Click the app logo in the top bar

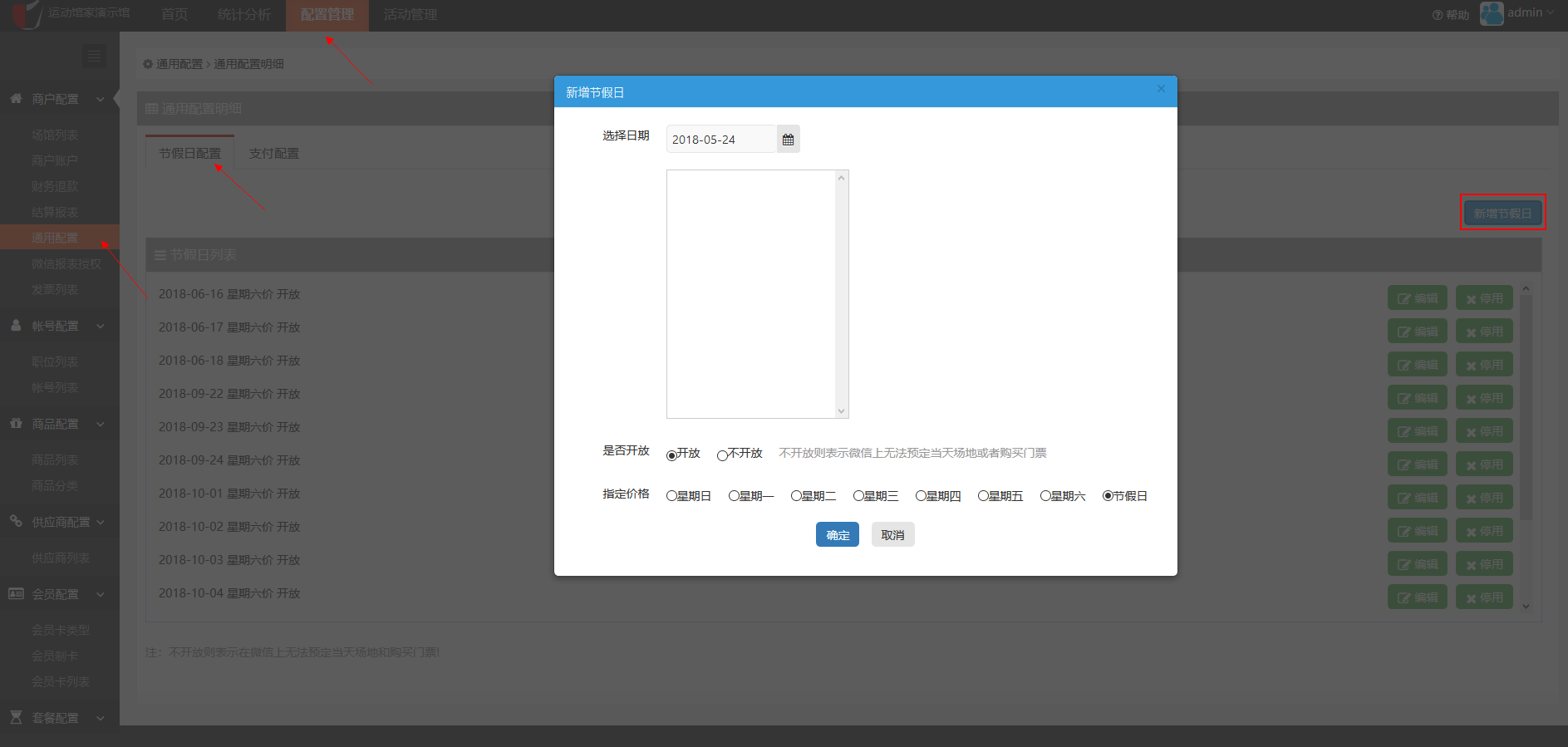tap(27, 14)
